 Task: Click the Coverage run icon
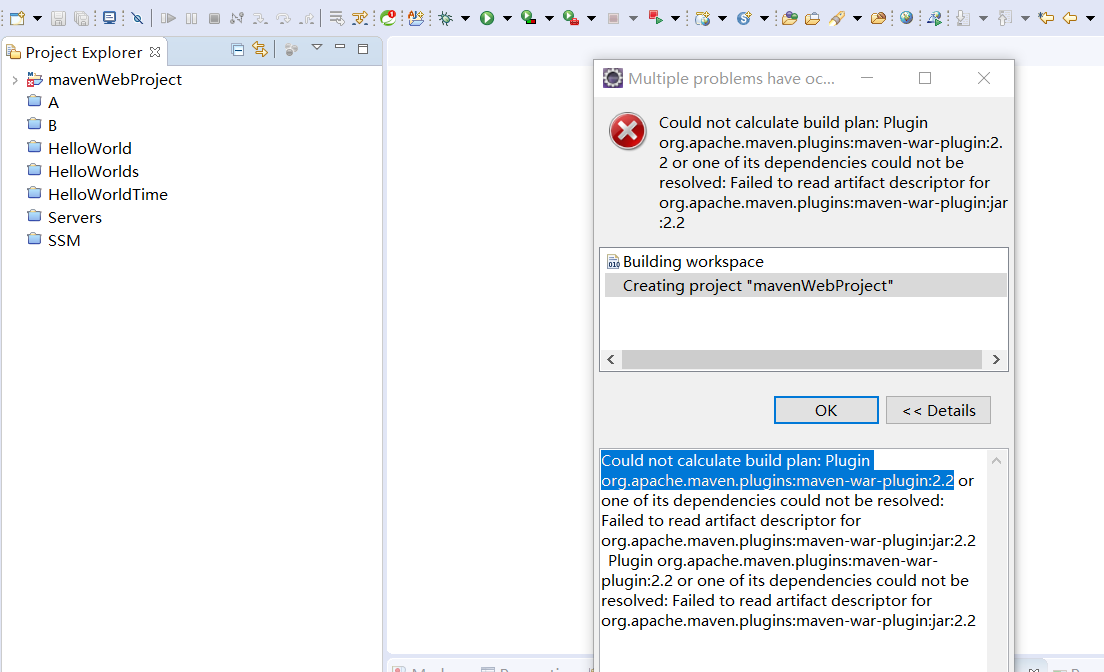[528, 18]
